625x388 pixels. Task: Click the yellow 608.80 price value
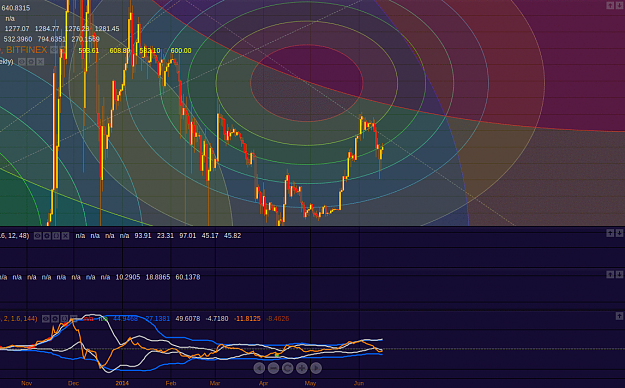pos(120,51)
